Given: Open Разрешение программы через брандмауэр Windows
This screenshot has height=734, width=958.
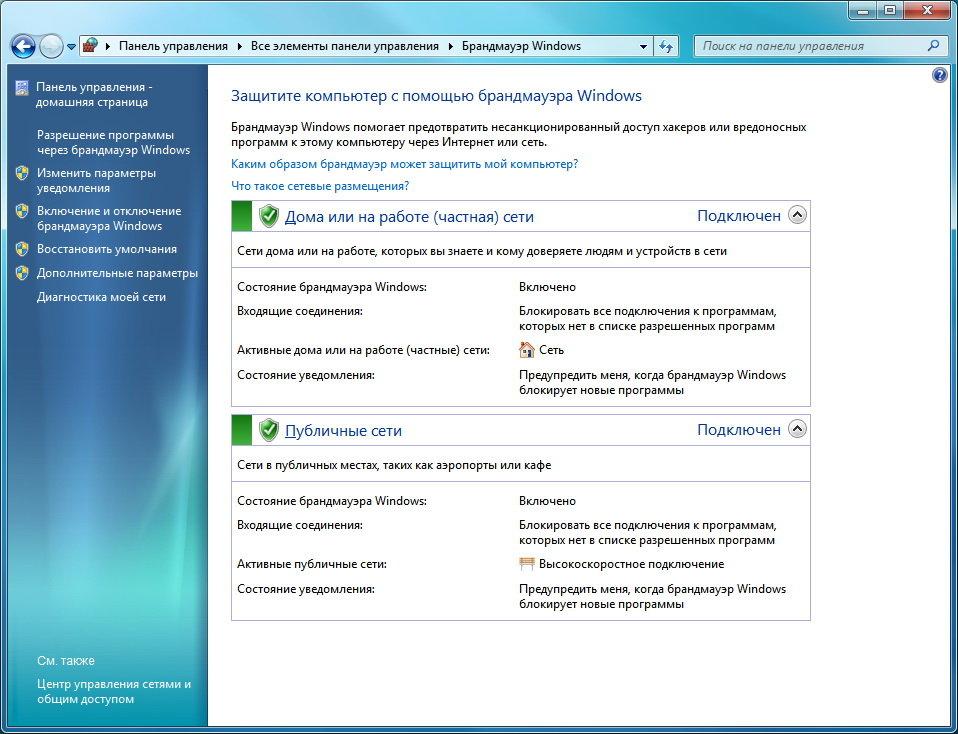Looking at the screenshot, I should click(x=114, y=142).
